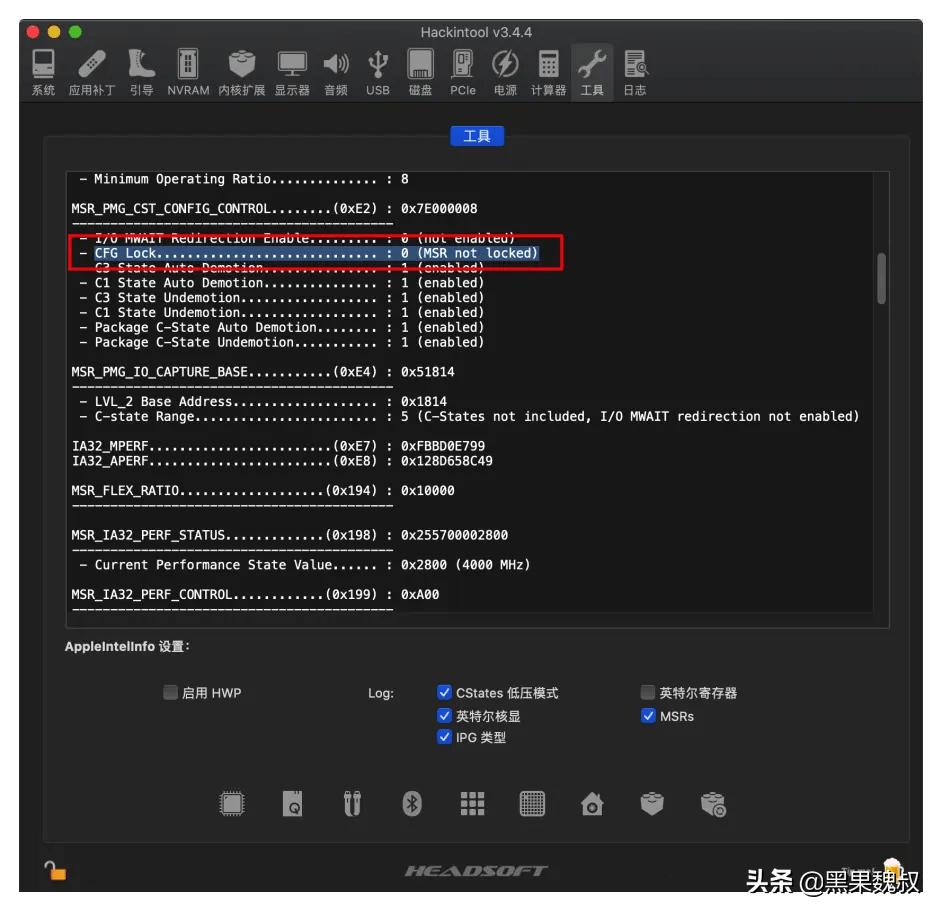Select the IA32_APERF line

282,461
